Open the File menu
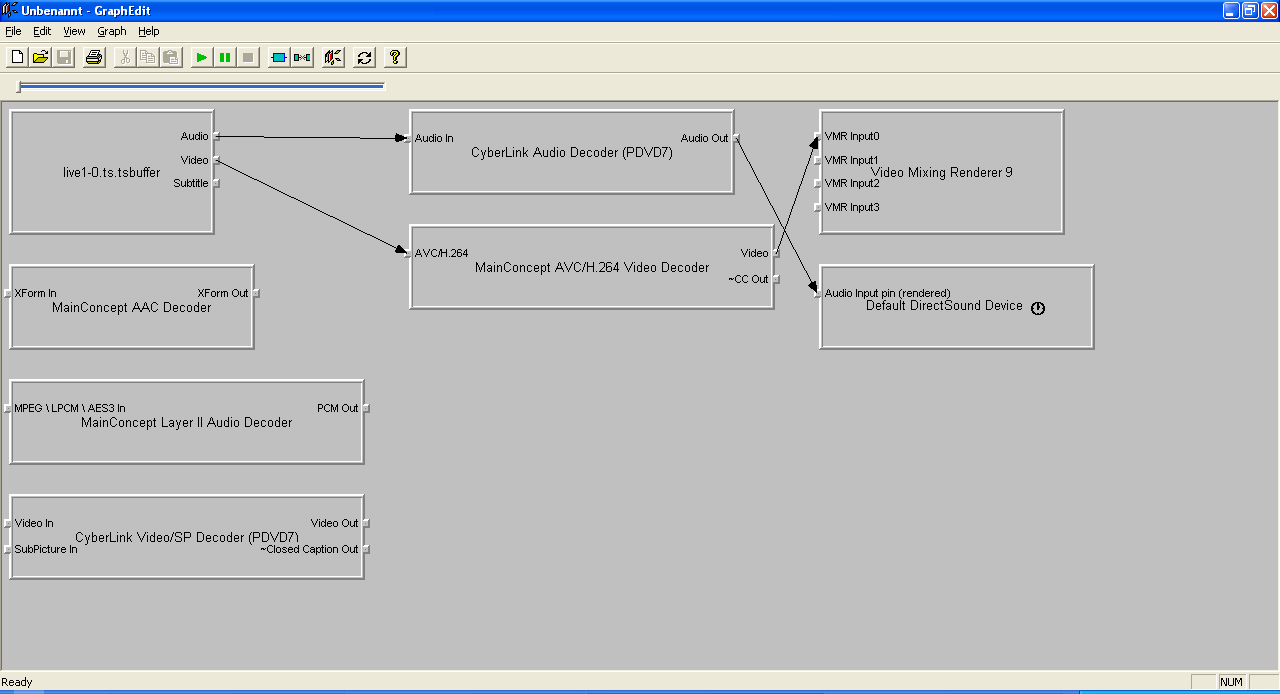This screenshot has height=694, width=1280. pos(13,31)
